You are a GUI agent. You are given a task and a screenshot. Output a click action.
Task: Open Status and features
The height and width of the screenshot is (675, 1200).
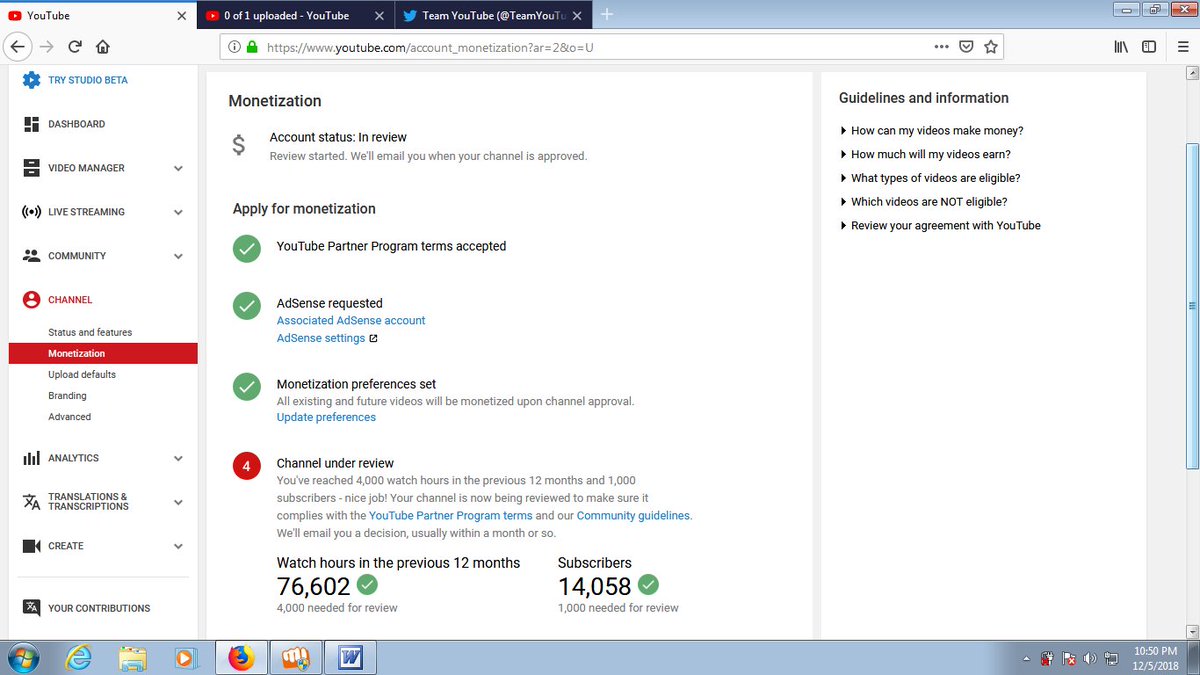90,332
